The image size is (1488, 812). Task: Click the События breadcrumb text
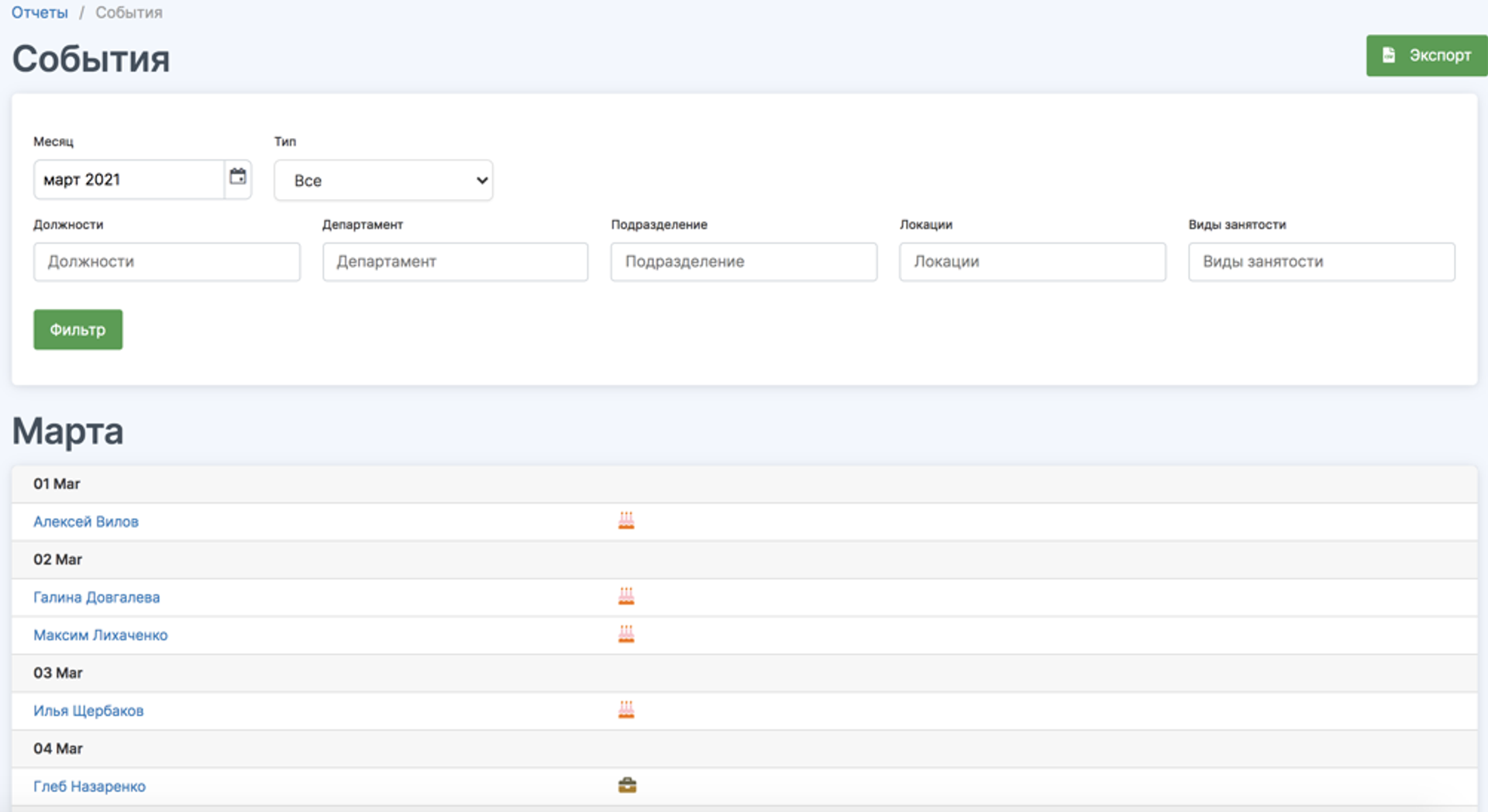129,12
